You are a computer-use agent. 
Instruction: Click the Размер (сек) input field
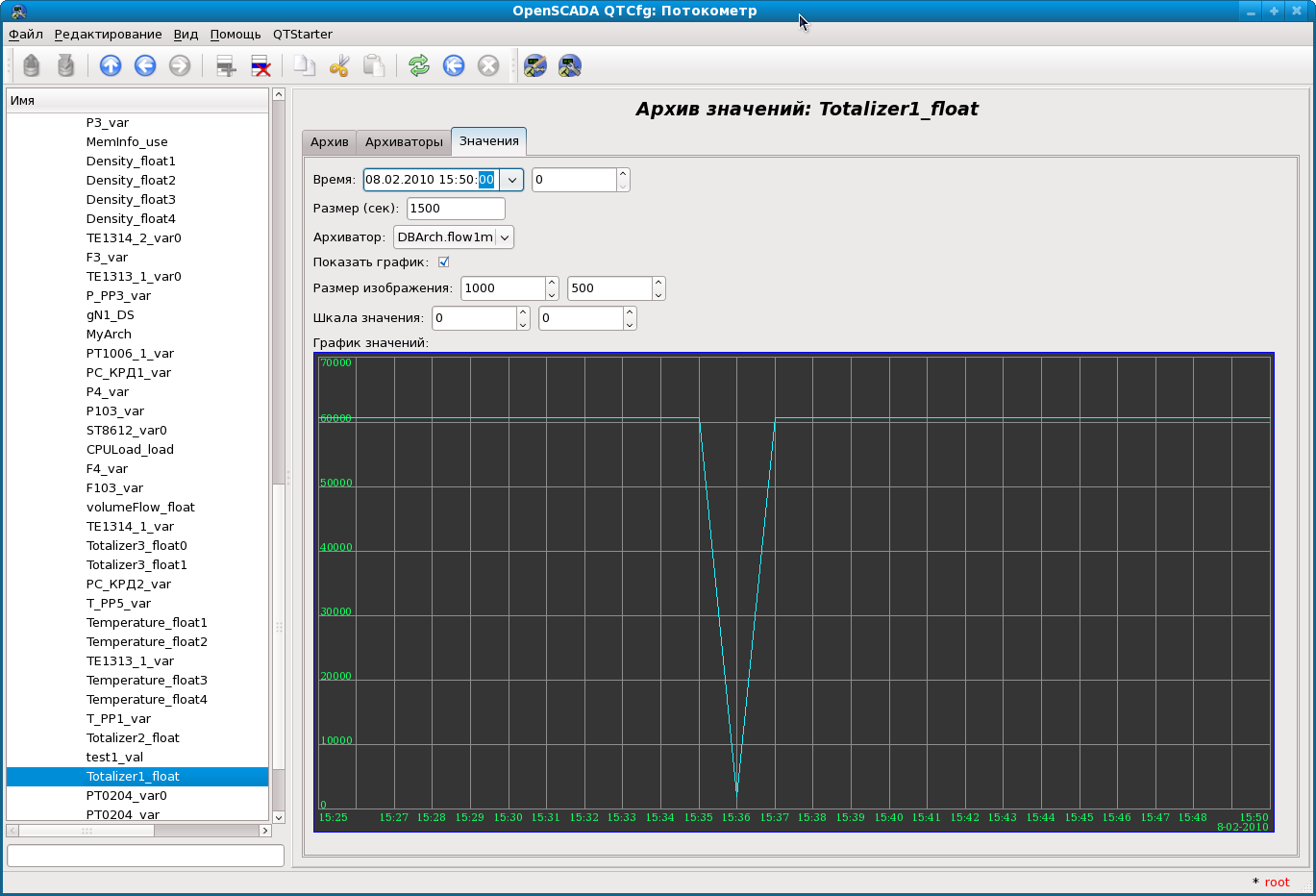coord(456,209)
